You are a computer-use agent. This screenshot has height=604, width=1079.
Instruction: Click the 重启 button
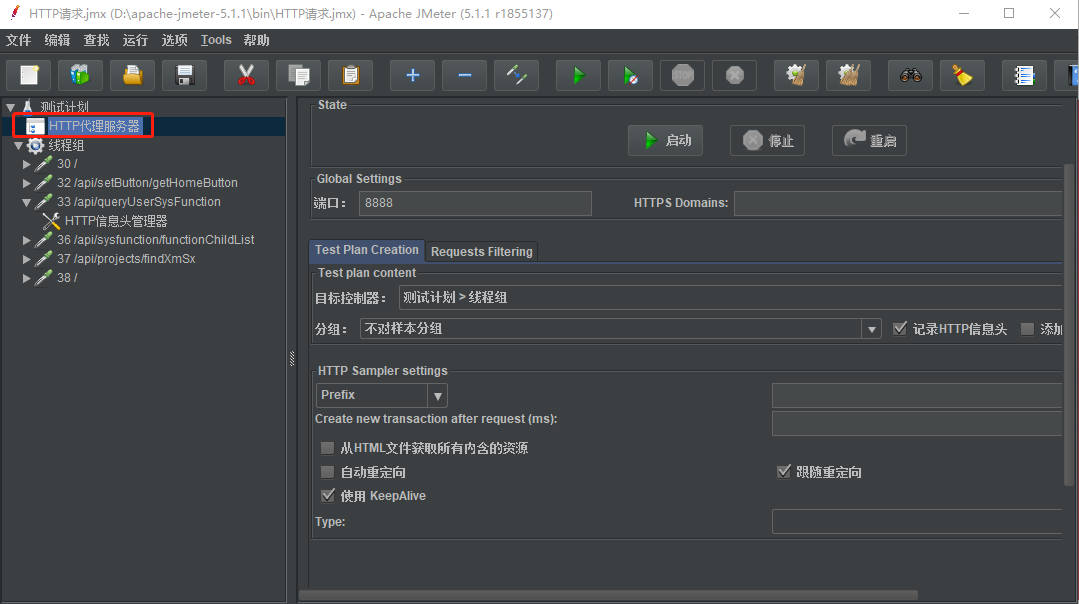click(869, 140)
